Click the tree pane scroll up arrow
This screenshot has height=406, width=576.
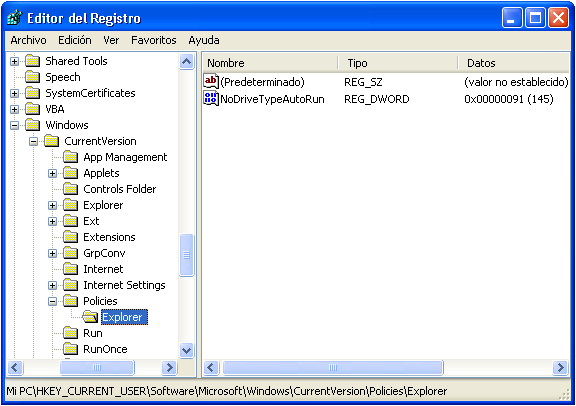(187, 61)
